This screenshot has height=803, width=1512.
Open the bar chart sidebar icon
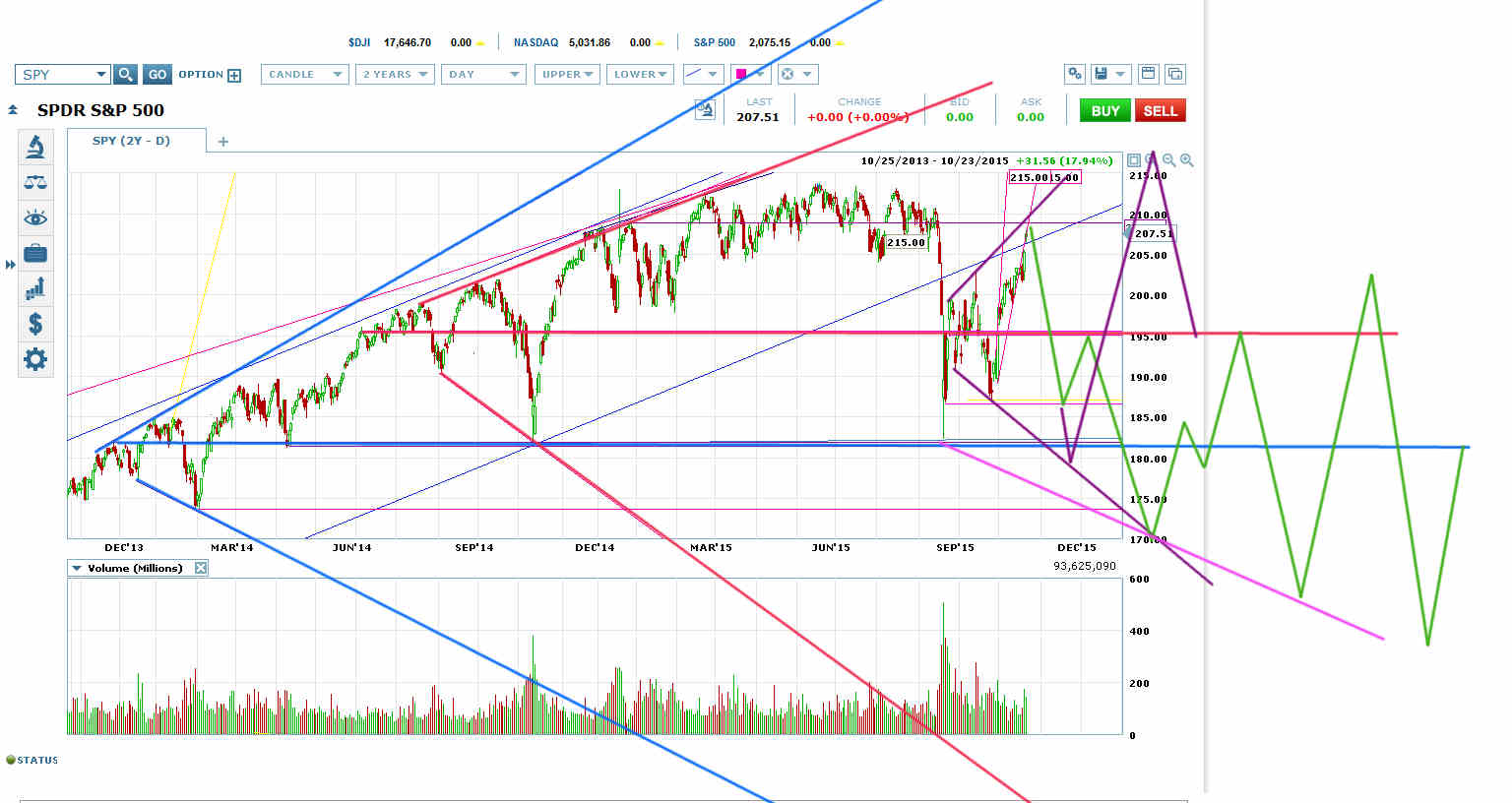click(x=35, y=288)
